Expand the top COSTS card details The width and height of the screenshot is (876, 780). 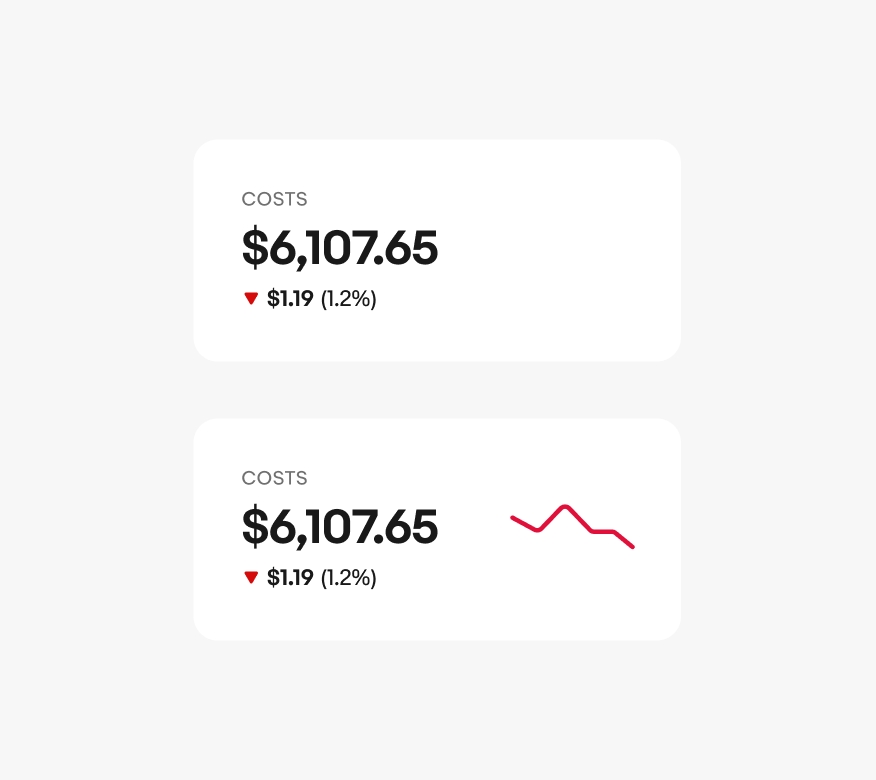pos(437,251)
